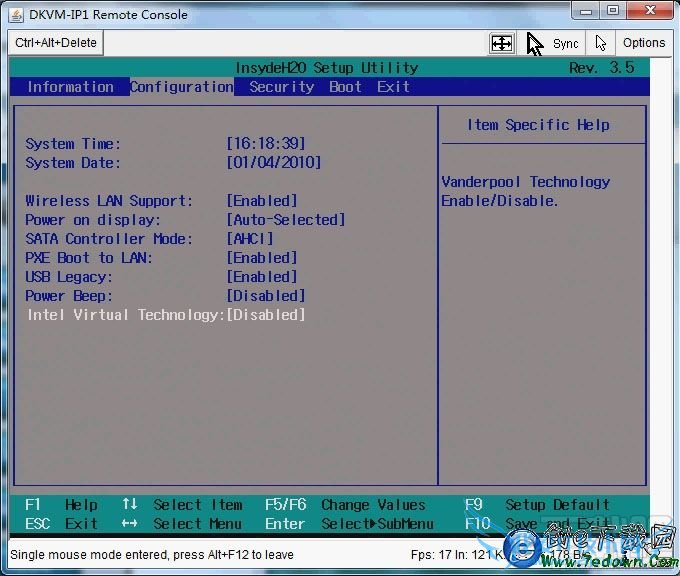Click the Enter Select SubMenu hint
The width and height of the screenshot is (680, 576).
click(x=349, y=524)
